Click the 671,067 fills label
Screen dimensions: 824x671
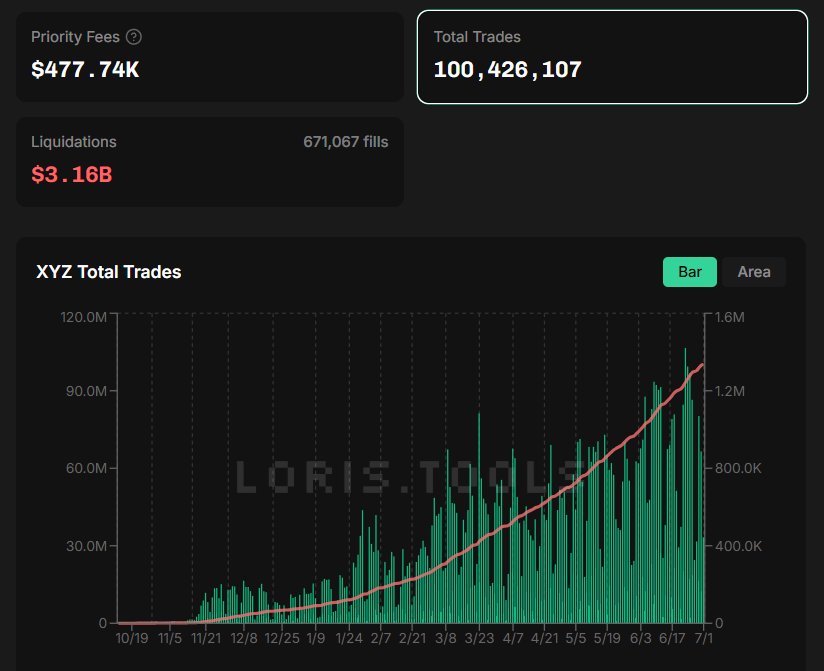click(x=346, y=142)
